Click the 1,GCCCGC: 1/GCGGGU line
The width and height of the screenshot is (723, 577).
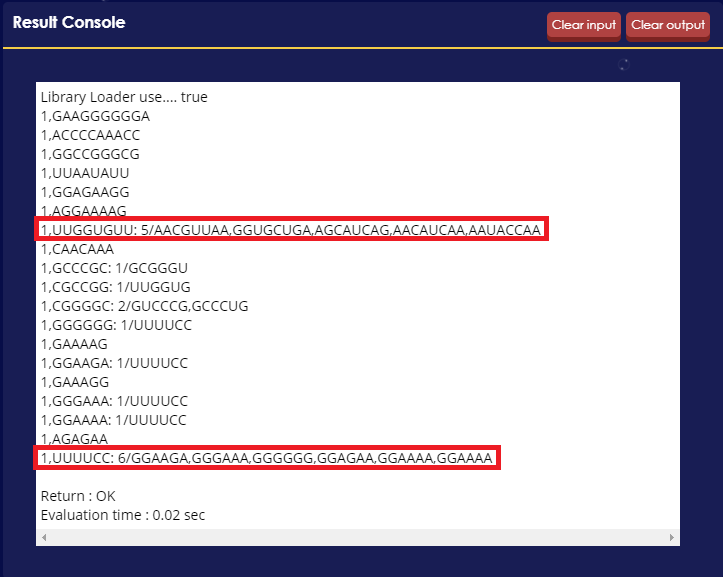[114, 268]
